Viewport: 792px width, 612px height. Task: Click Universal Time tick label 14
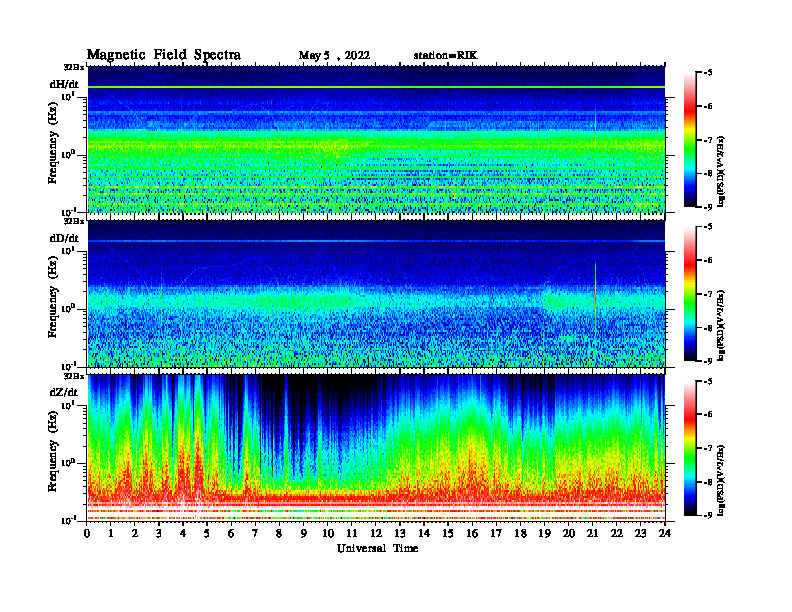coord(424,533)
